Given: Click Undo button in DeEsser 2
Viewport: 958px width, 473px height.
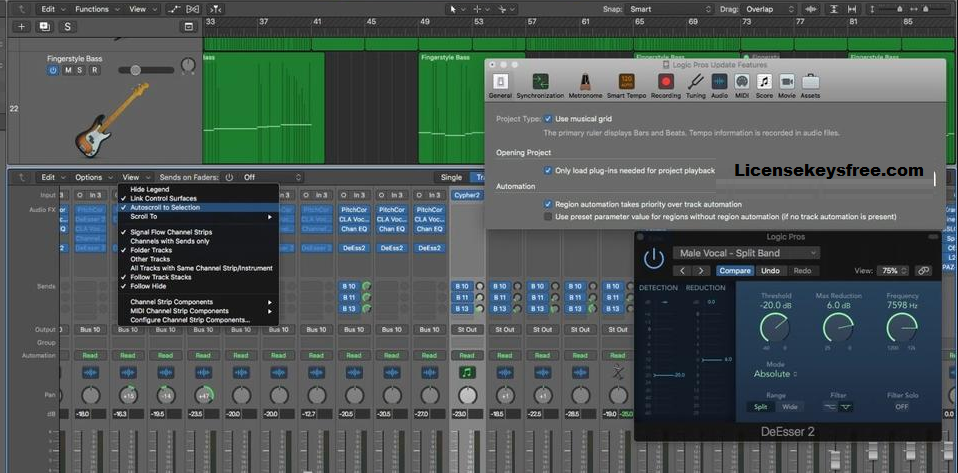Looking at the screenshot, I should 770,271.
